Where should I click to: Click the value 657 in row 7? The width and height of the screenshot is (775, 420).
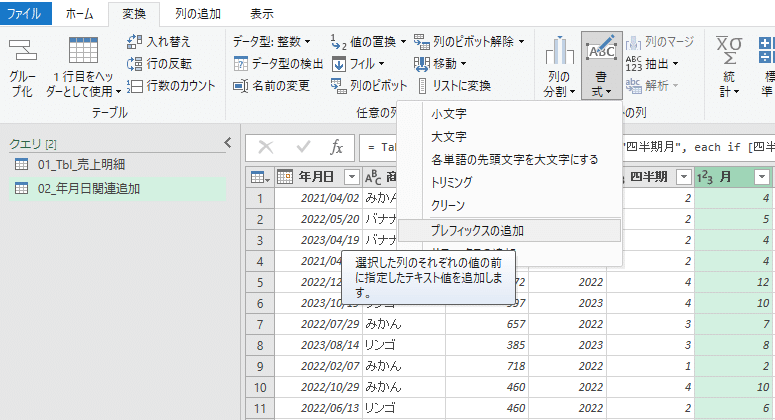(x=487, y=324)
